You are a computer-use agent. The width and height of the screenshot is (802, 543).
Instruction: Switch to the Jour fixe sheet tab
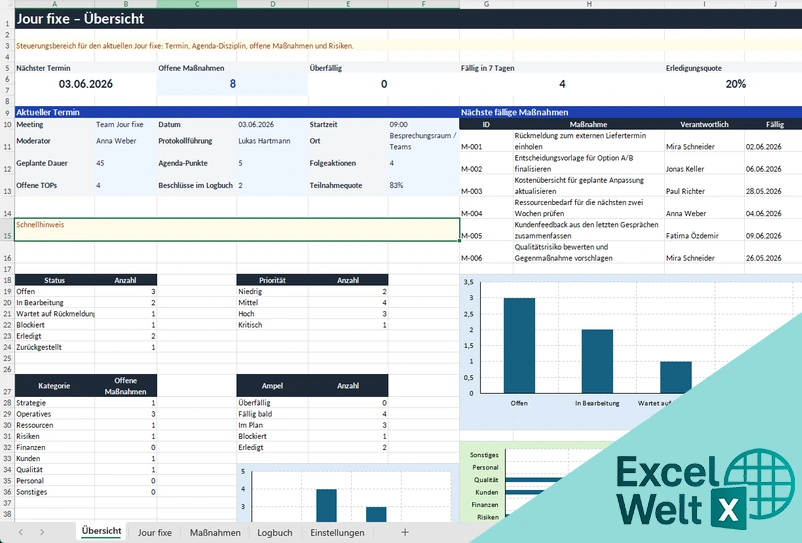point(154,532)
